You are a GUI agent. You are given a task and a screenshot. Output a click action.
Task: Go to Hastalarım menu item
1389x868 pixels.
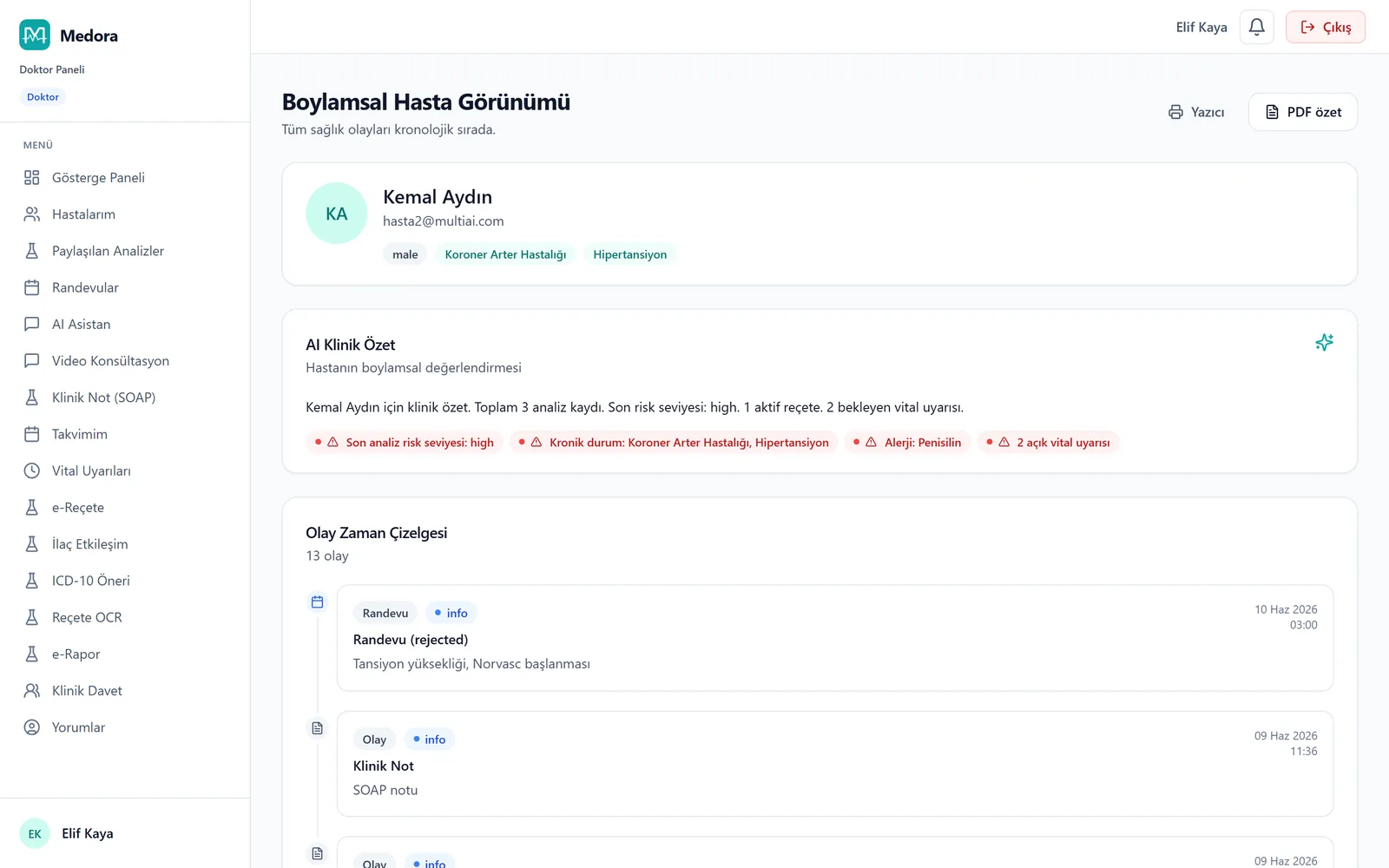tap(125, 214)
